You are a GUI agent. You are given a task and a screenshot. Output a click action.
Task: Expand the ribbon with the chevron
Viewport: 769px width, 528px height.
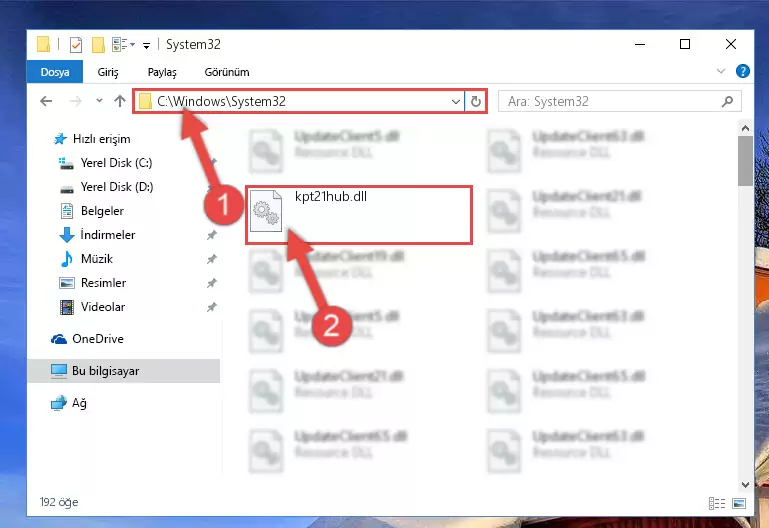click(720, 72)
